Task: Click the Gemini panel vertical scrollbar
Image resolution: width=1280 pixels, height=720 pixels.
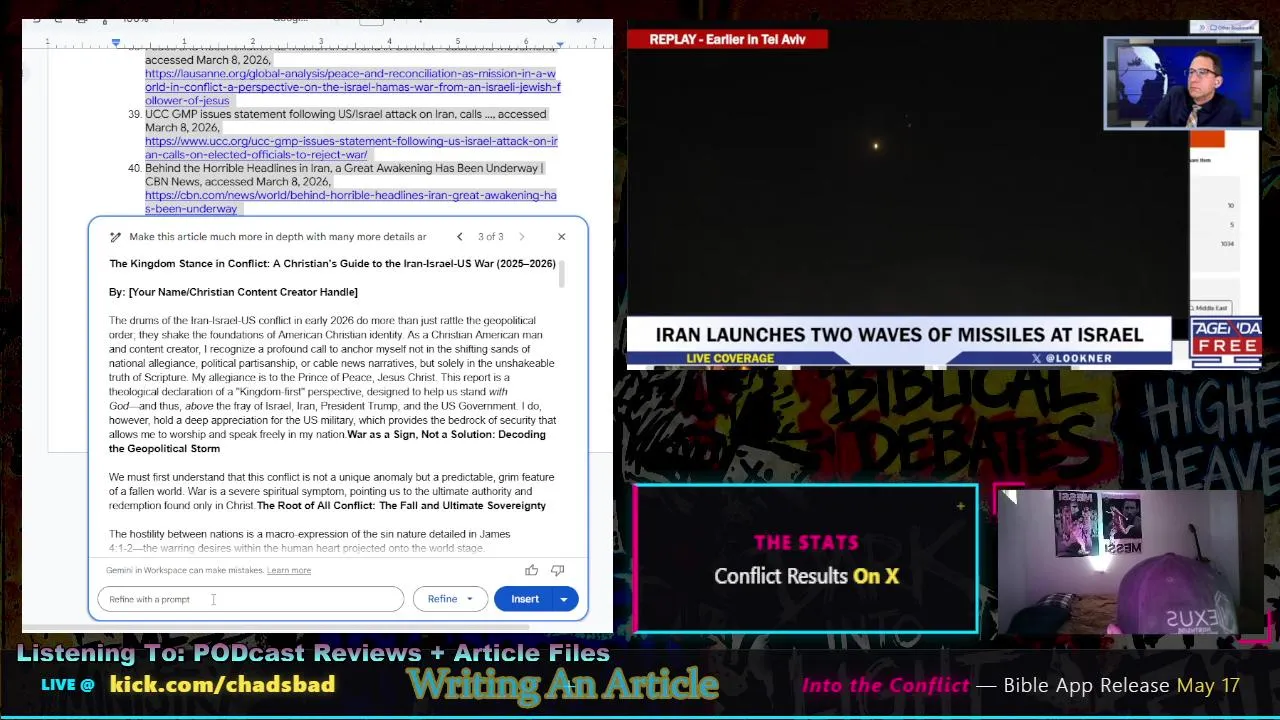Action: coord(563,273)
